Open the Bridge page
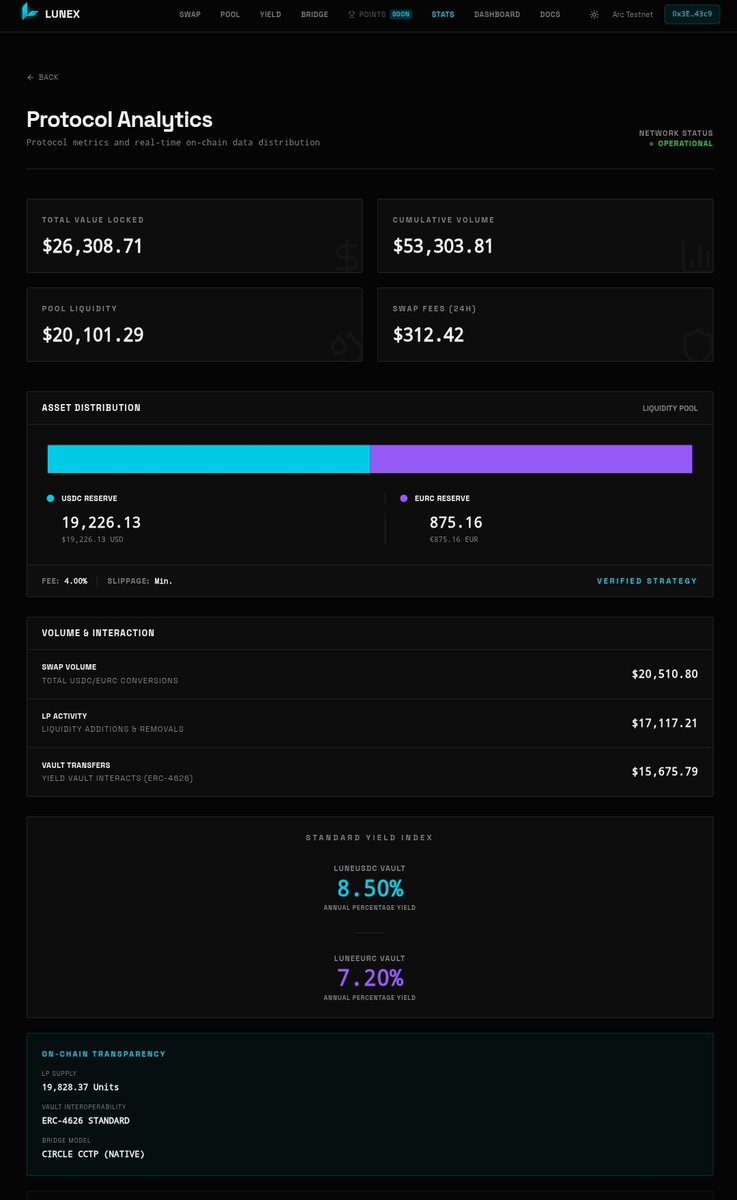Image resolution: width=737 pixels, height=1200 pixels. pos(314,15)
